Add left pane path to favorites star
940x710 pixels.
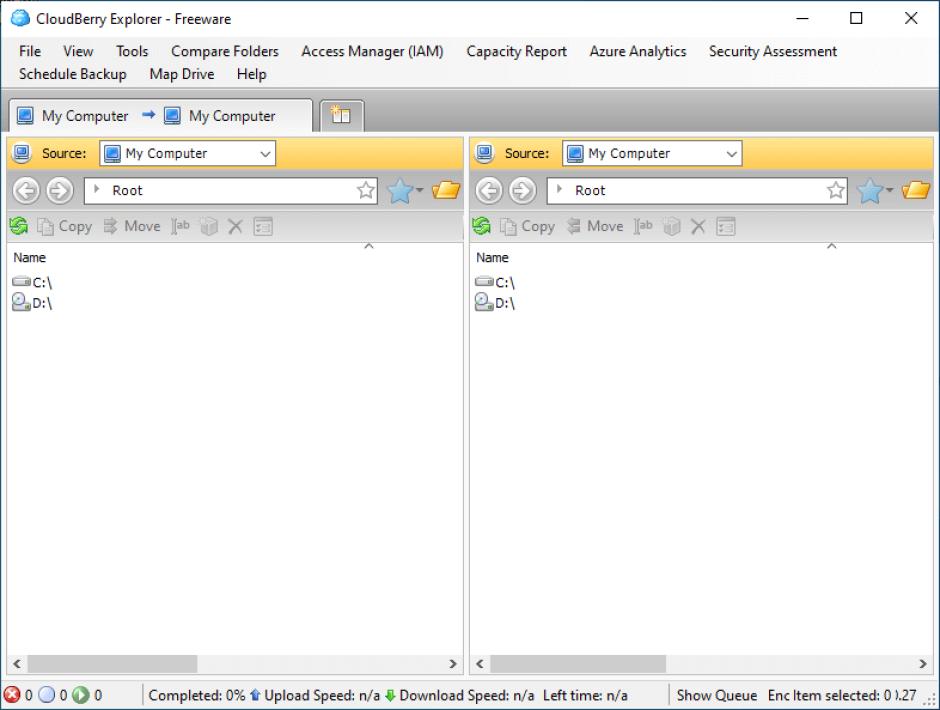click(x=366, y=191)
